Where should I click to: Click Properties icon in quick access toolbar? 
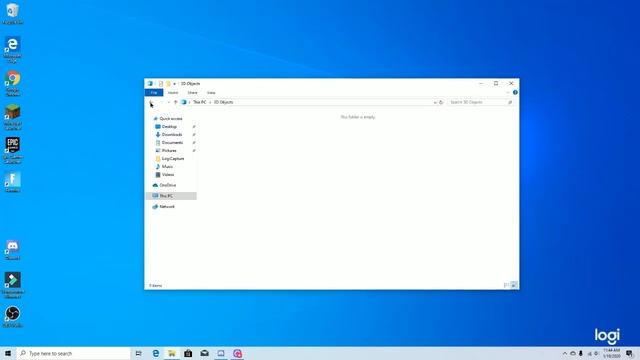pyautogui.click(x=161, y=83)
